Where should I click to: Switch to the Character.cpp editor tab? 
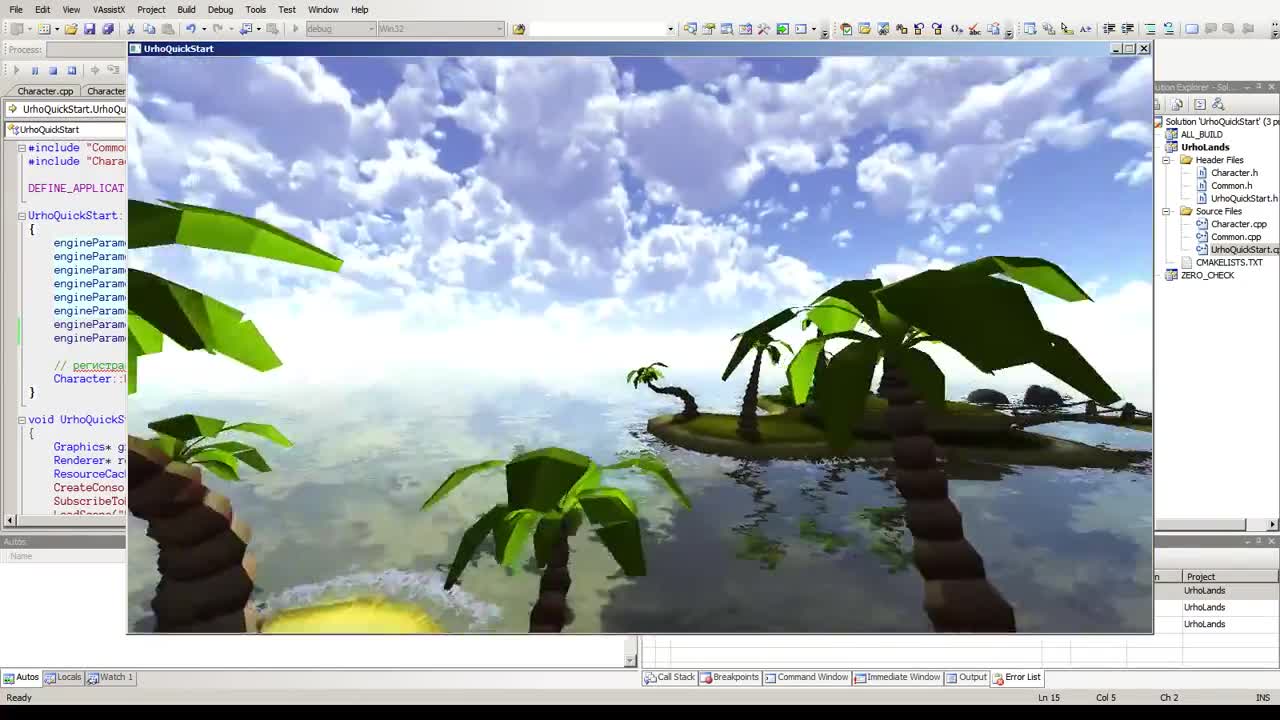click(44, 91)
